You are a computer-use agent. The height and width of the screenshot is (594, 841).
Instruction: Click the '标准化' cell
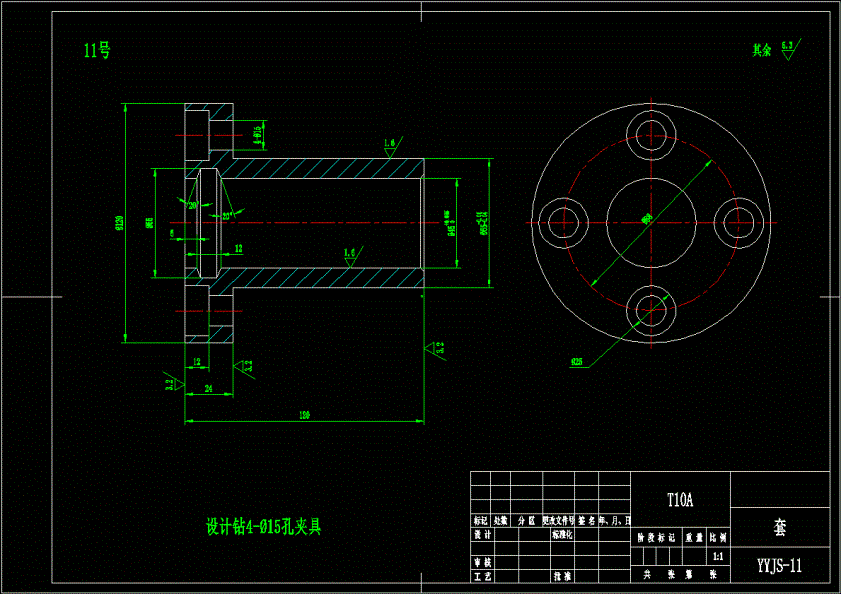pos(562,534)
